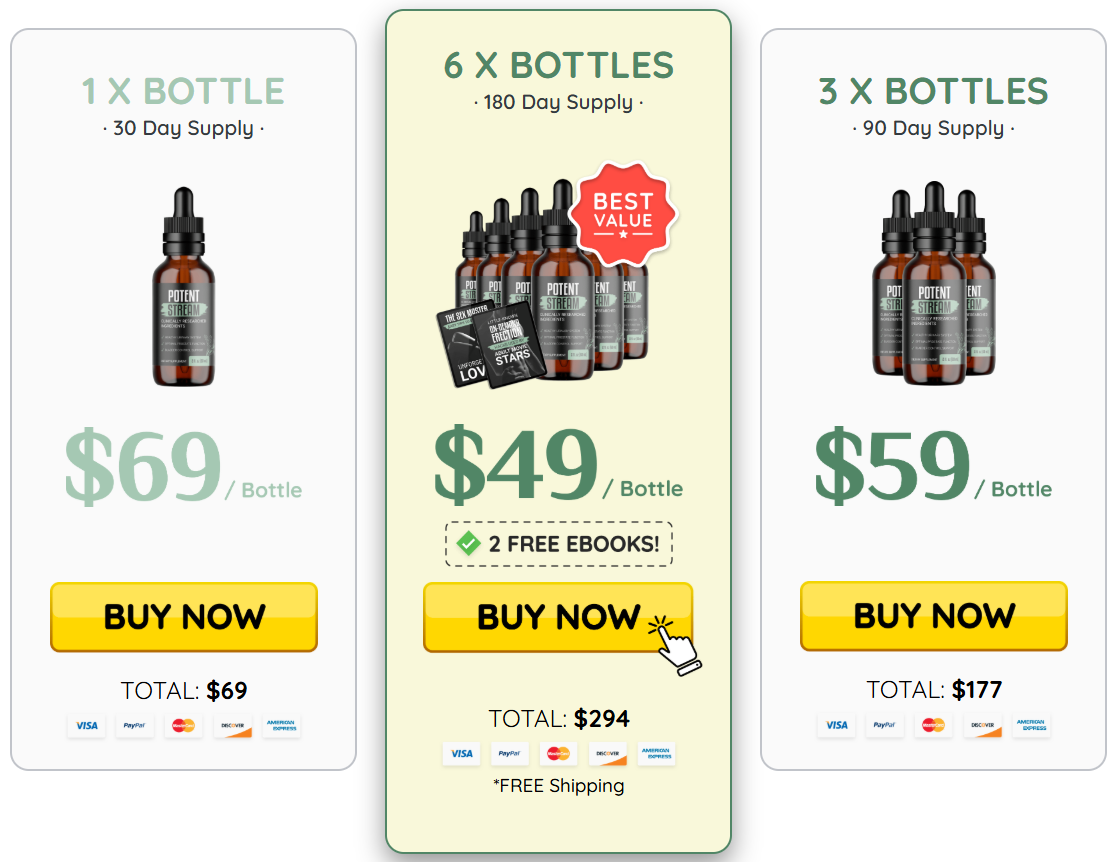This screenshot has width=1119, height=862.
Task: Click Buy Now for 3 bottles package
Action: tap(933, 616)
